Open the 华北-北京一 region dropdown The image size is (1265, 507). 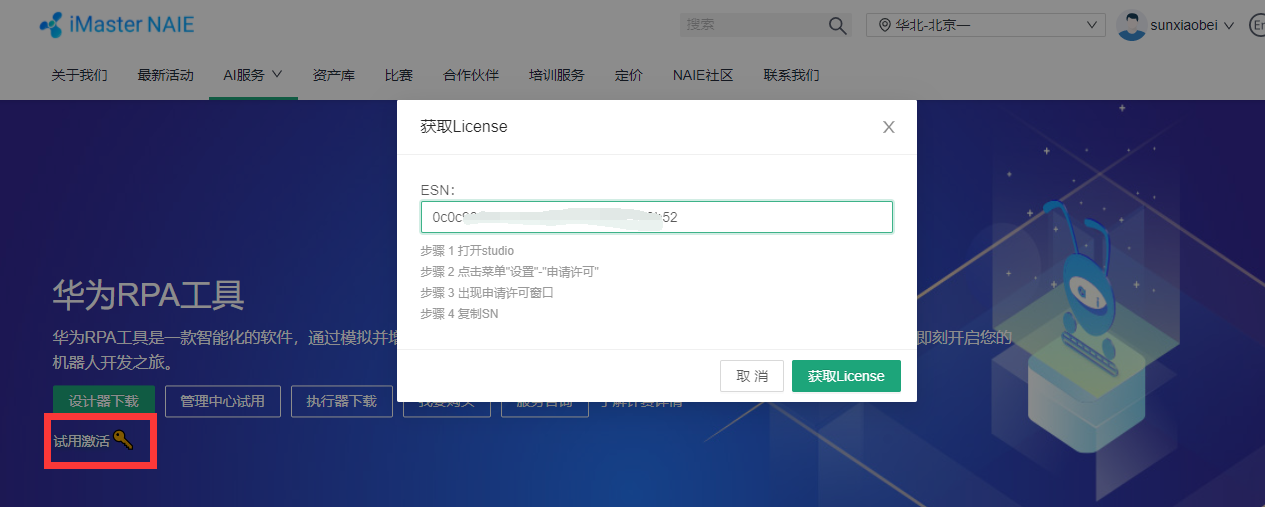pyautogui.click(x=986, y=25)
